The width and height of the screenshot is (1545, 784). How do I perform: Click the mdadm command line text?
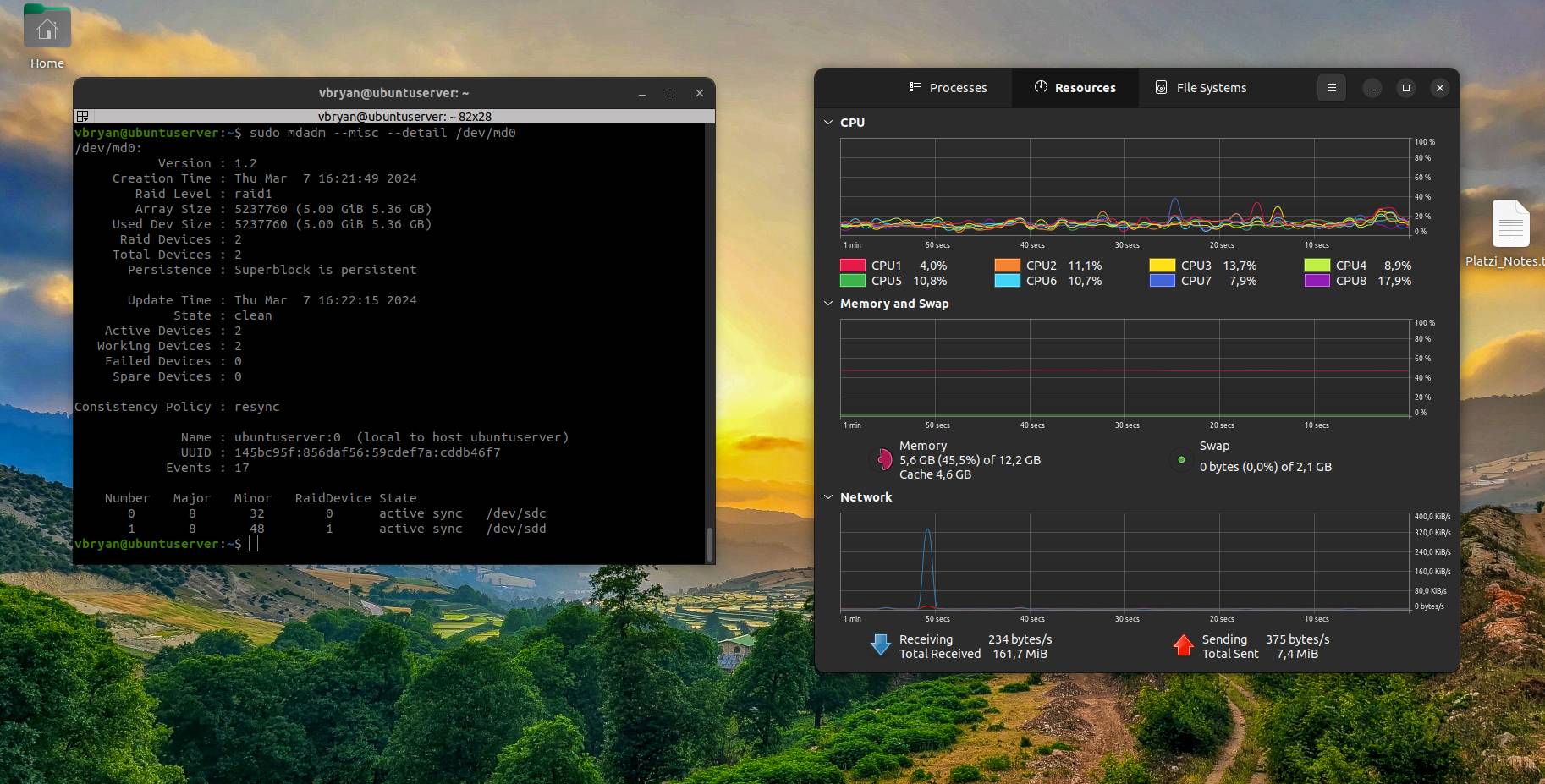coord(382,133)
